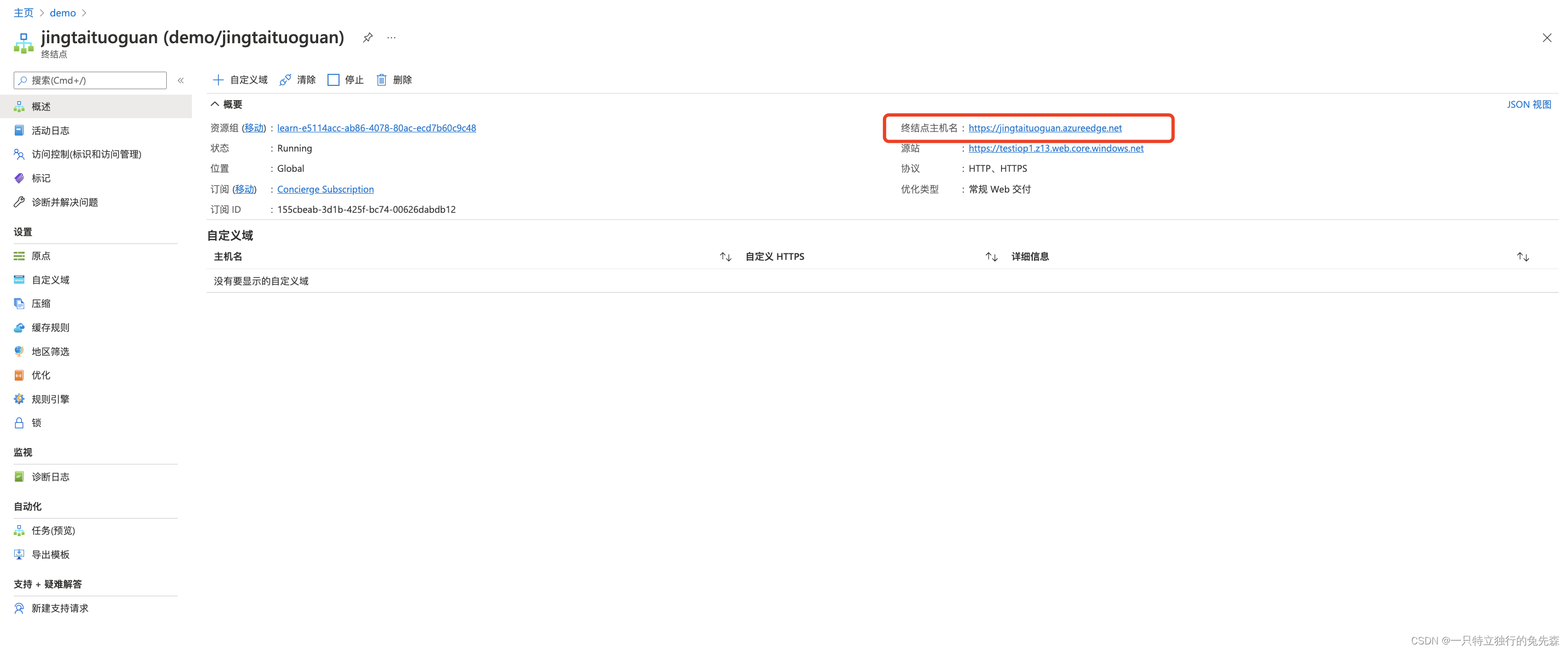Sort custom domains by 主机名 column
1568x651 pixels.
tap(725, 257)
